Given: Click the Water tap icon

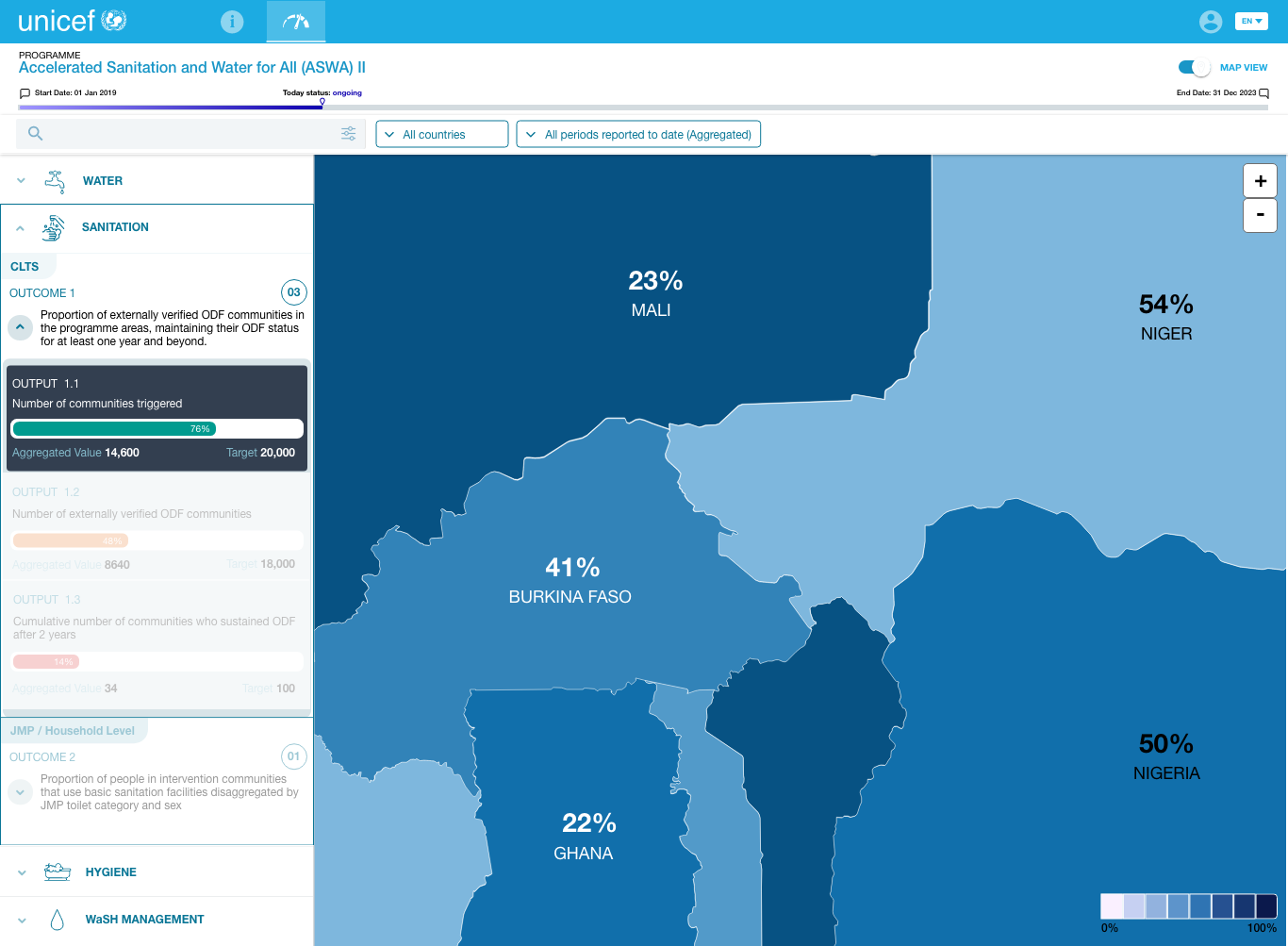Looking at the screenshot, I should [56, 181].
